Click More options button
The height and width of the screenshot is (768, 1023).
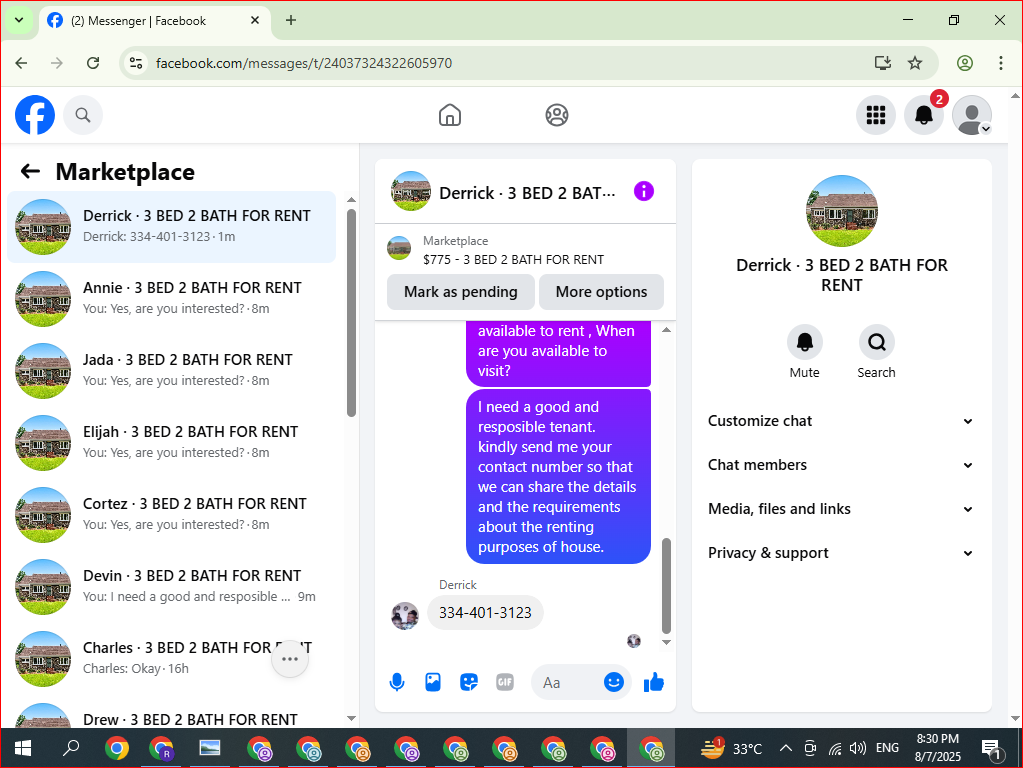point(601,292)
